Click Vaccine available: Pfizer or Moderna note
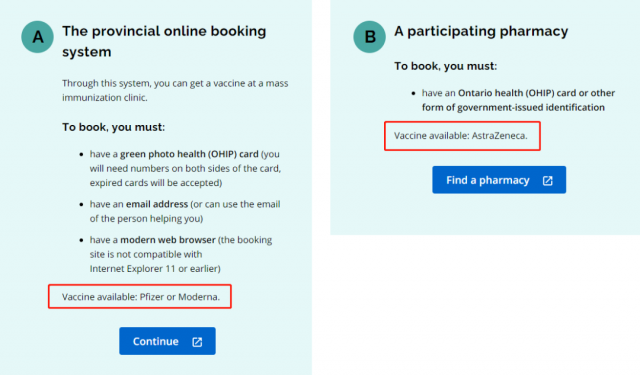The width and height of the screenshot is (640, 375). pos(141,297)
